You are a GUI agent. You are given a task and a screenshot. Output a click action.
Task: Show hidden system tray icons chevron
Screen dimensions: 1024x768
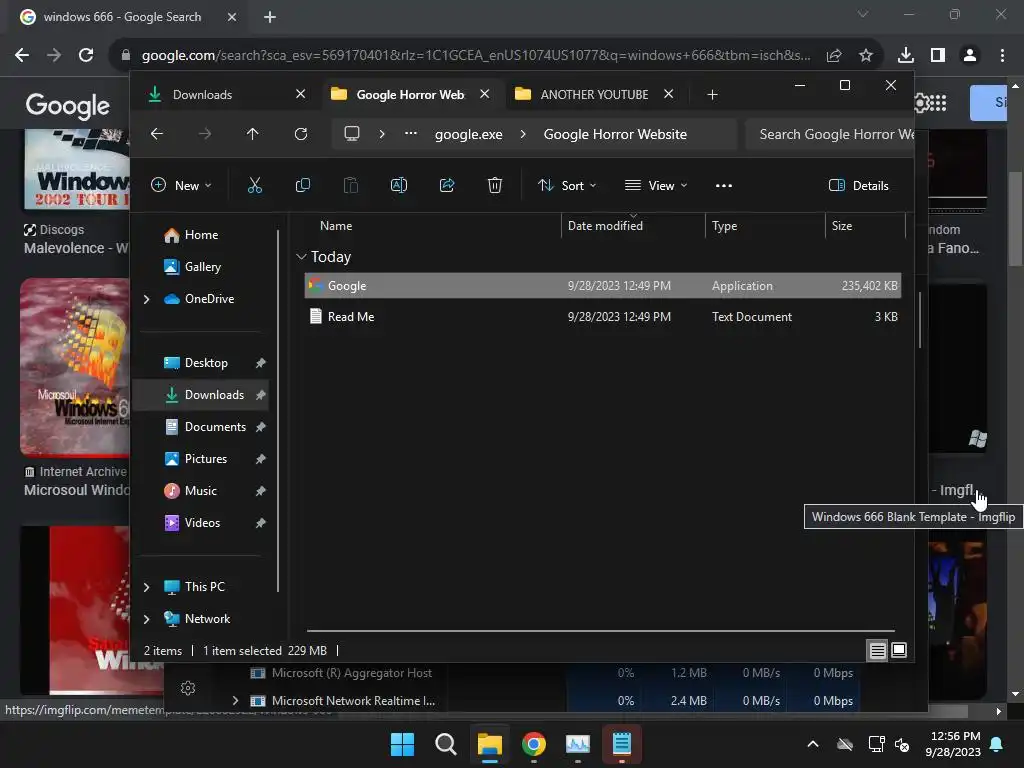pos(812,744)
